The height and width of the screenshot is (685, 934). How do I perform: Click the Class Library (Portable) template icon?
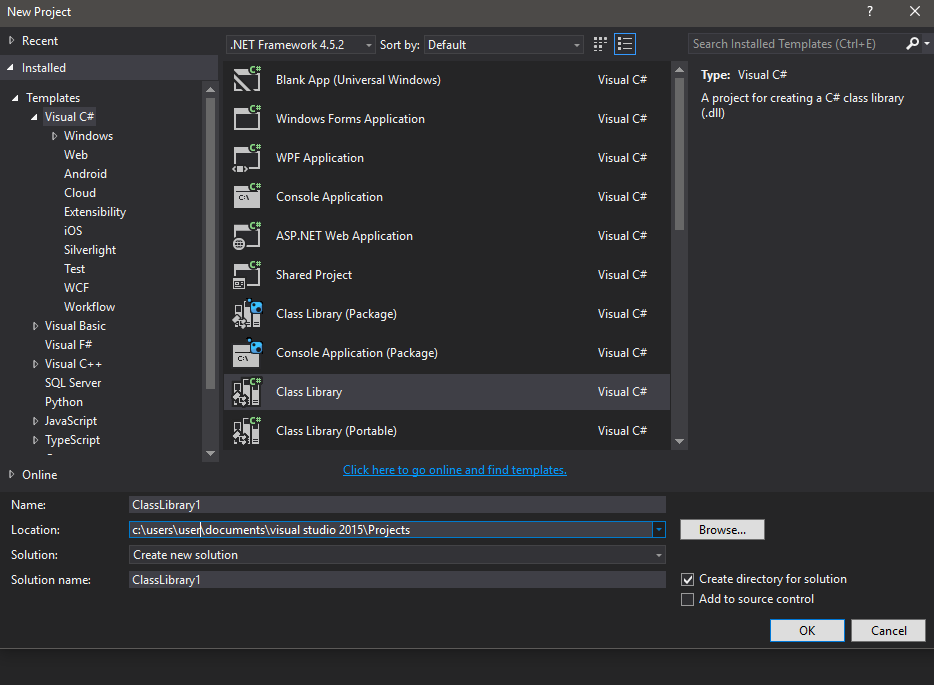click(247, 430)
